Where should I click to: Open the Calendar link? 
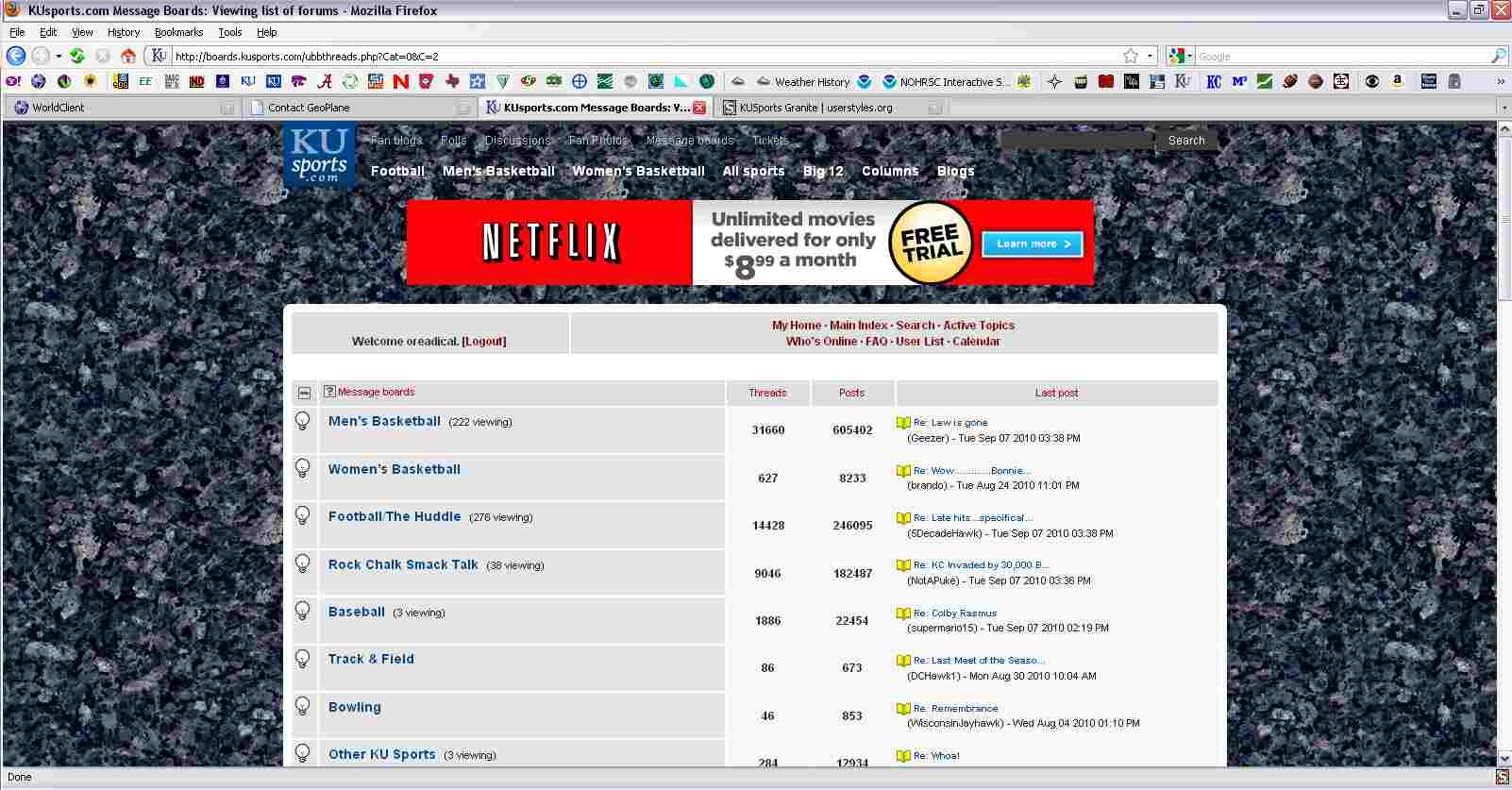click(x=976, y=342)
